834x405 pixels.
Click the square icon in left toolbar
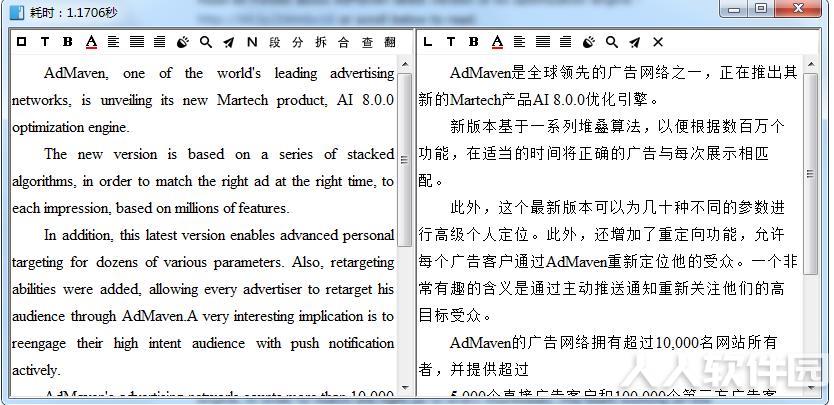(x=21, y=42)
